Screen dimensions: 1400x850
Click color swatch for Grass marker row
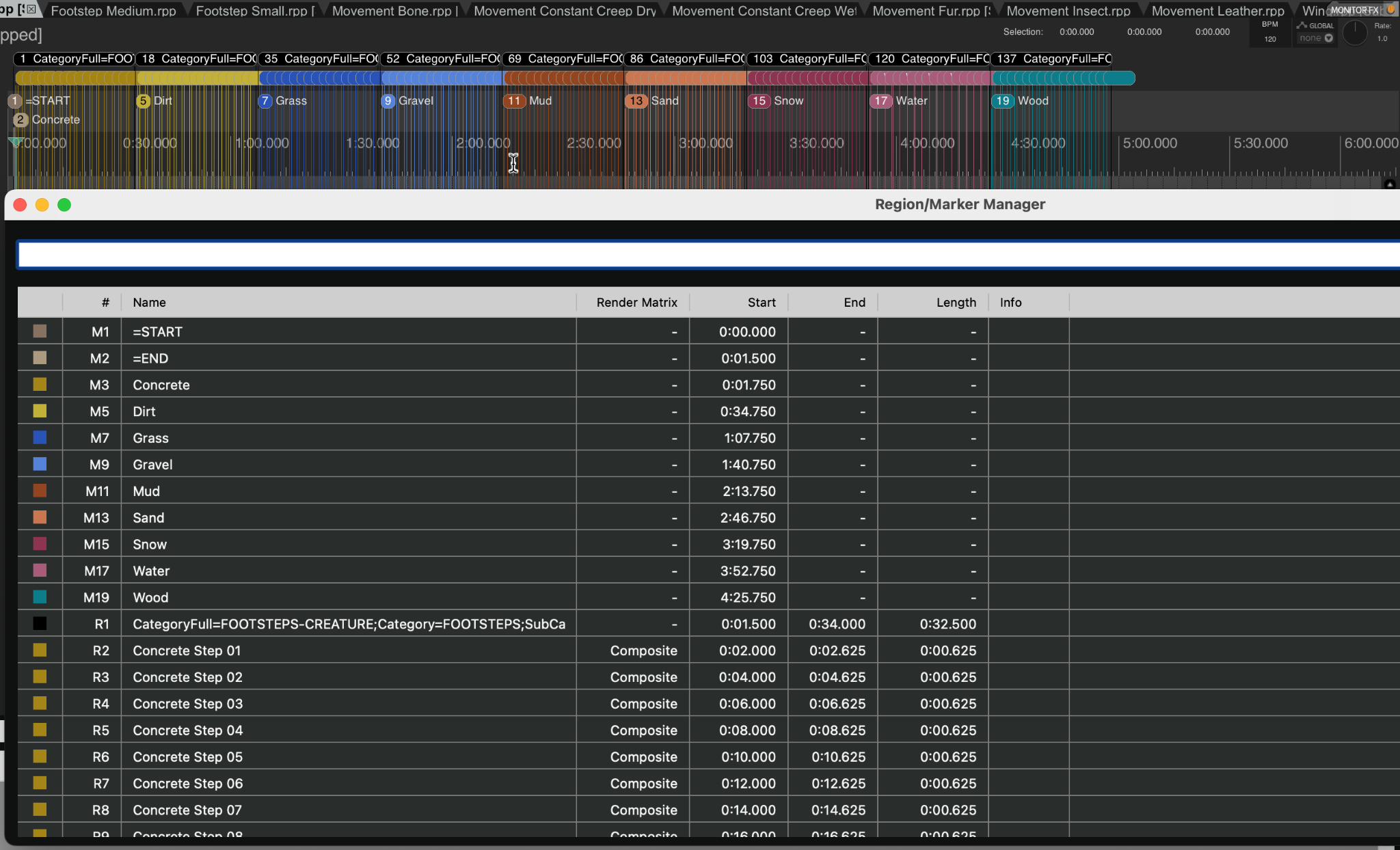coord(40,437)
